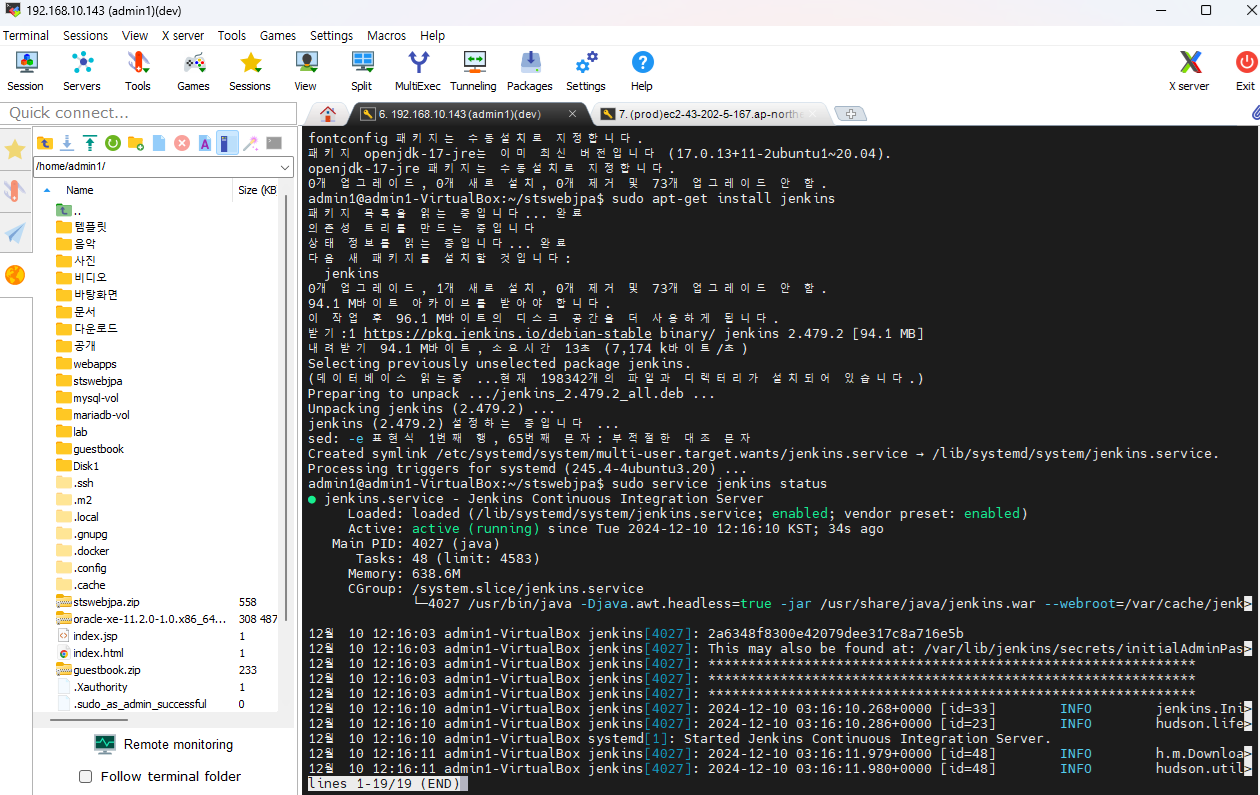The width and height of the screenshot is (1260, 795).
Task: Open a new tab with plus button
Action: pos(850,113)
